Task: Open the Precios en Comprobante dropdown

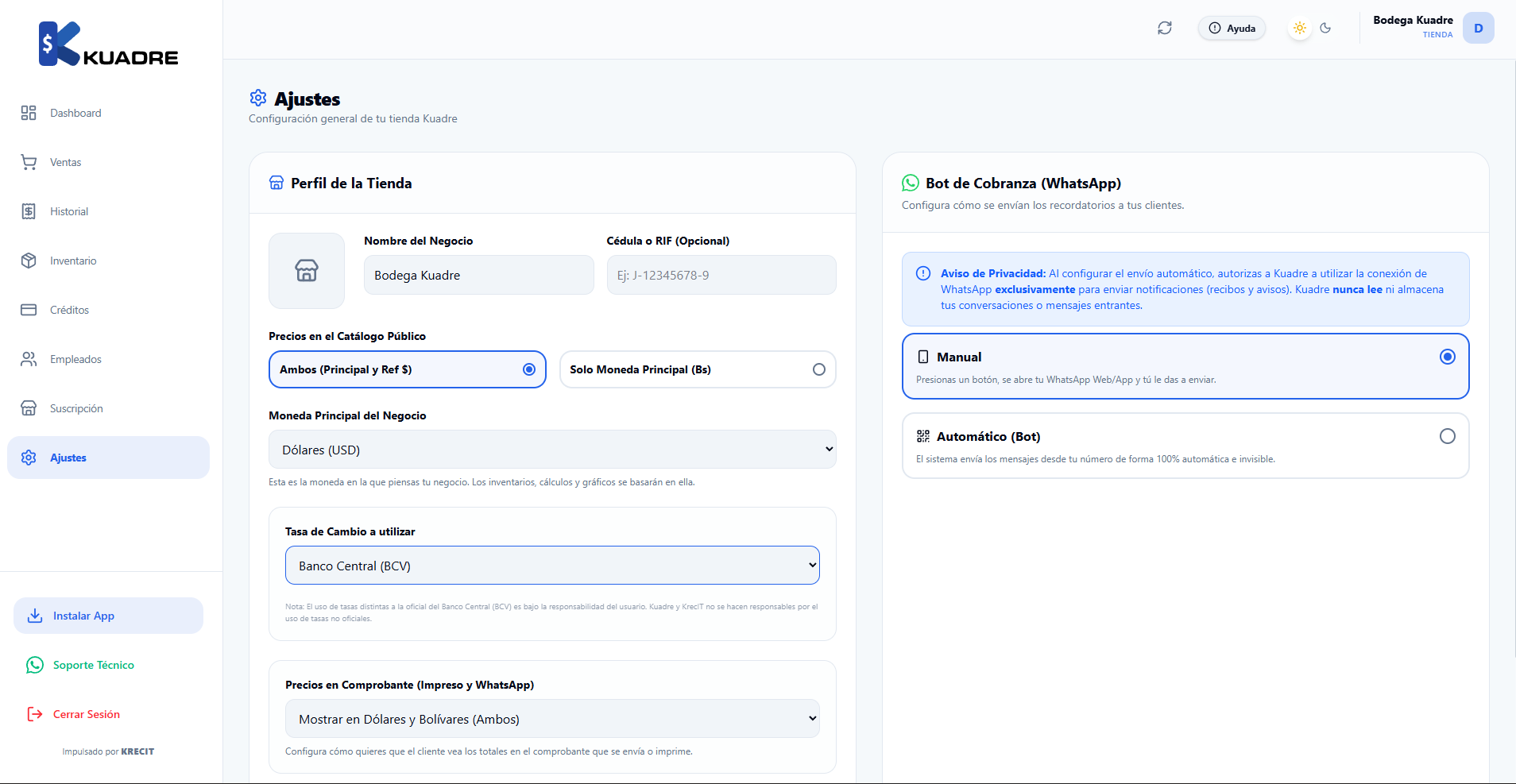Action: 552,719
